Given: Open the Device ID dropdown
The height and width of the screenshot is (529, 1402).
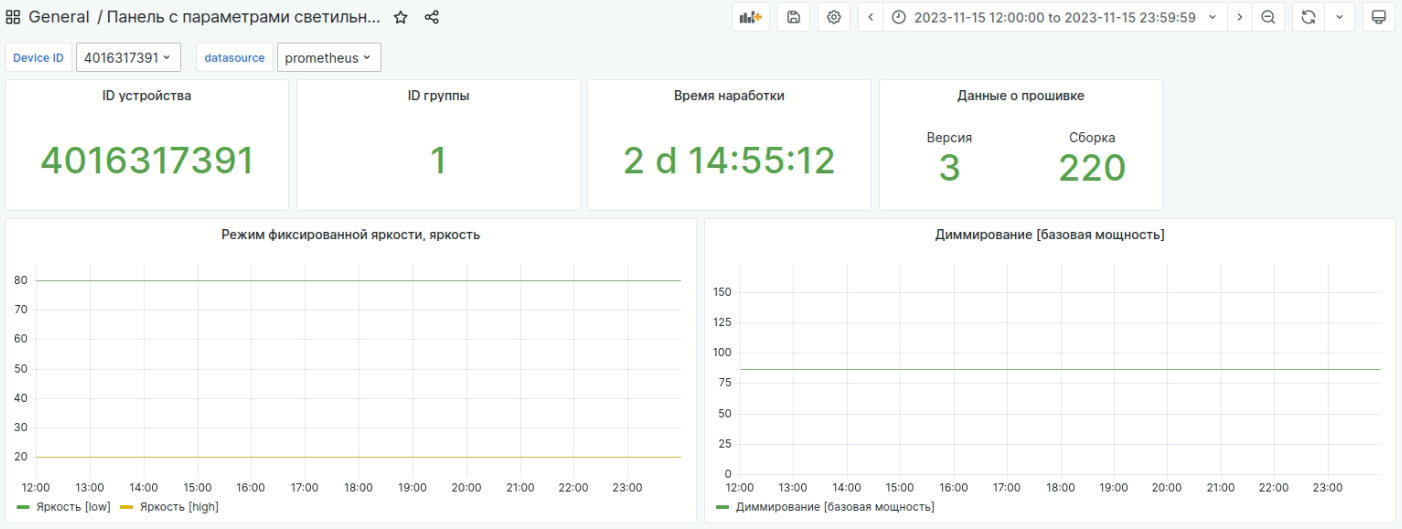Looking at the screenshot, I should (128, 58).
